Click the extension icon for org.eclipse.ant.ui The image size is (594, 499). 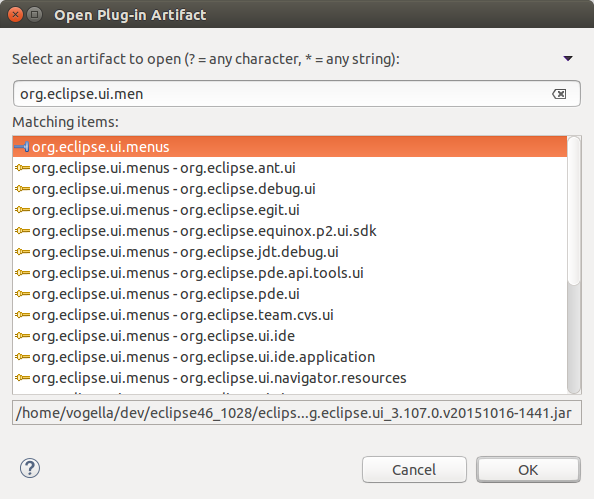coord(22,167)
